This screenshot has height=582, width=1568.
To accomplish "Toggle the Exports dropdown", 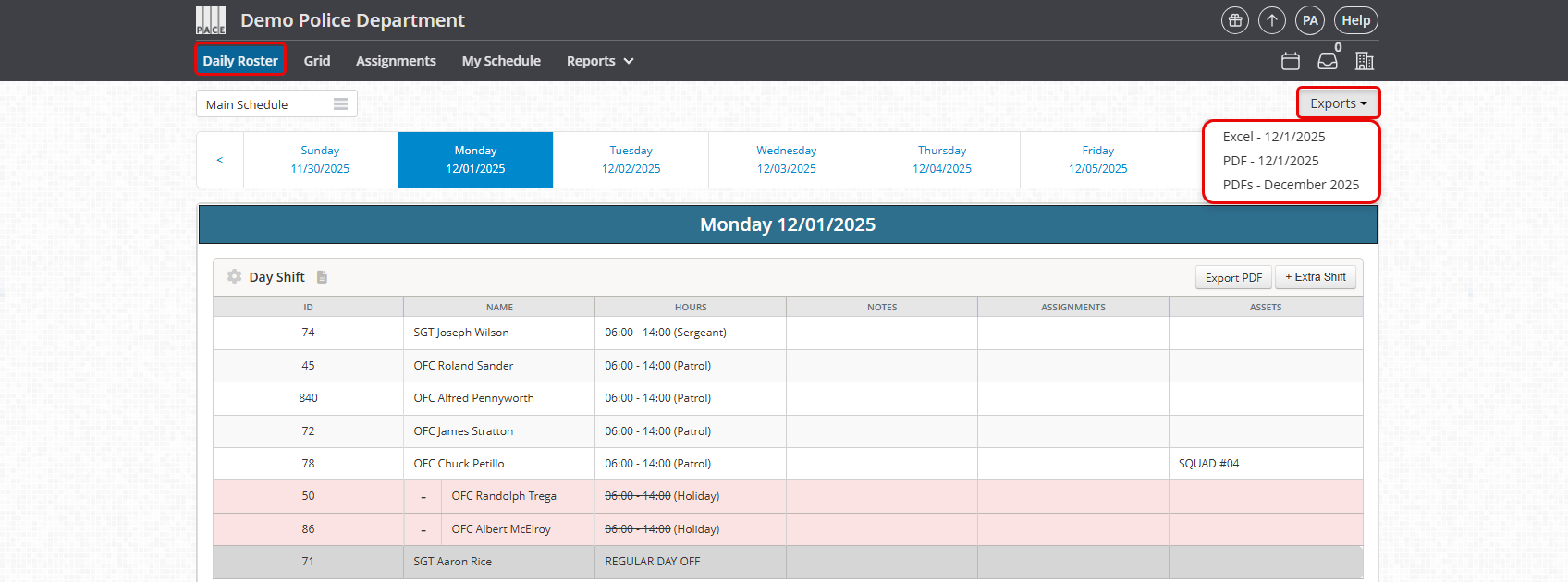I will [1338, 103].
